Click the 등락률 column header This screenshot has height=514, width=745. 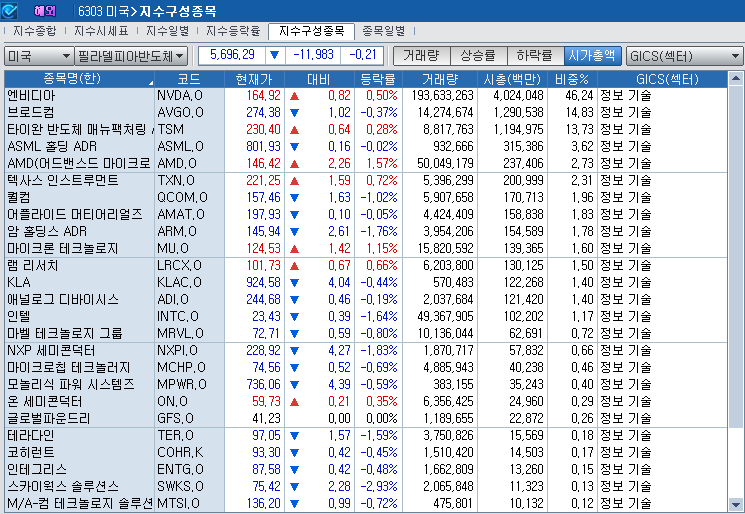pyautogui.click(x=378, y=79)
